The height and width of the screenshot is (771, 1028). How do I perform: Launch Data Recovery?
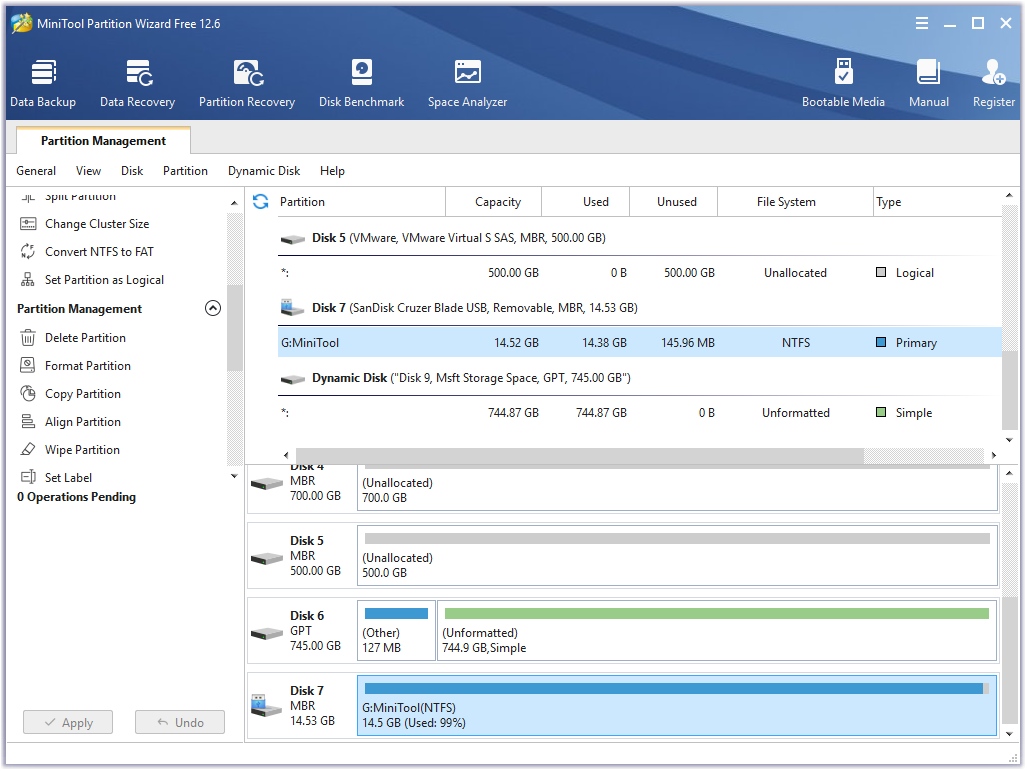coord(137,80)
